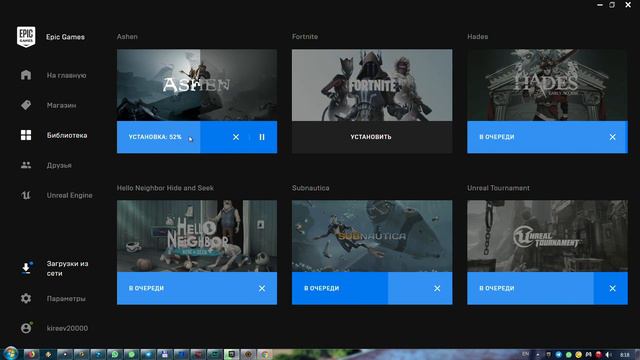Click 'Hello Neighbor Hide and Seek' title text

click(165, 188)
